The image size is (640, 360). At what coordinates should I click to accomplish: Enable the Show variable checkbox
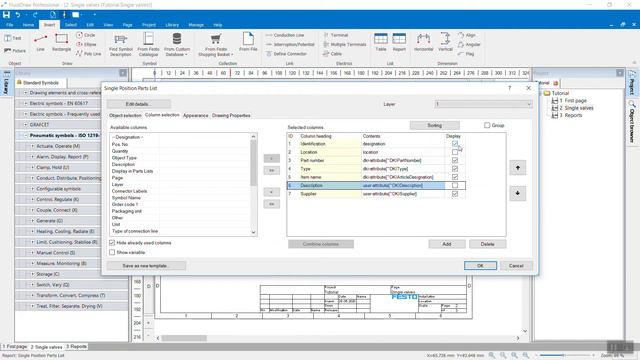coord(112,252)
